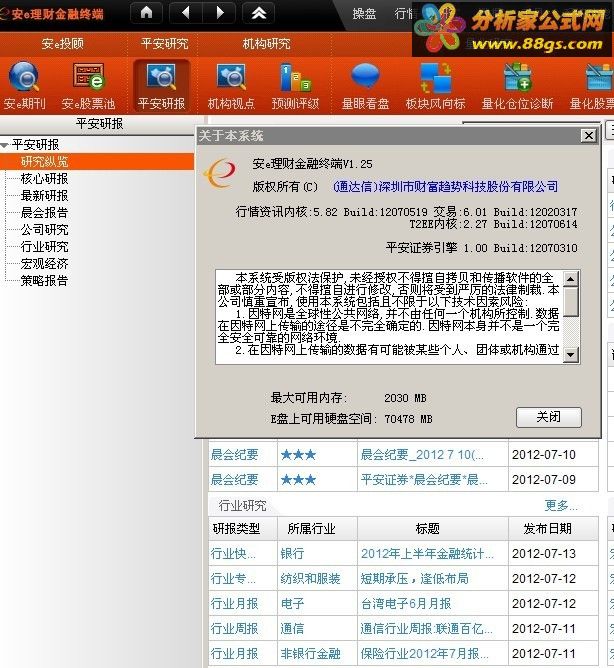
Task: Click the 2030 MB memory value
Action: click(405, 398)
